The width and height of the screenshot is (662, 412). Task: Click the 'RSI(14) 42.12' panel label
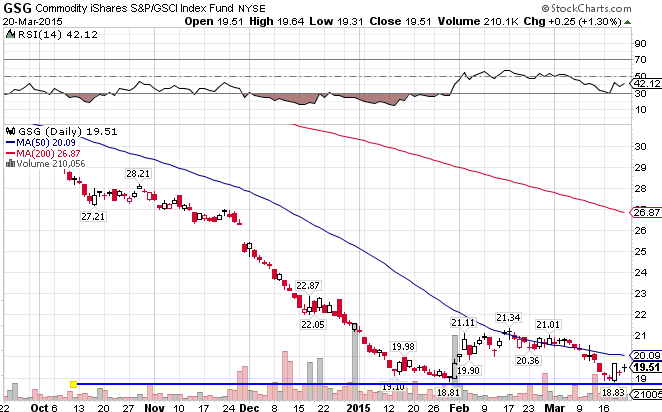(57, 35)
